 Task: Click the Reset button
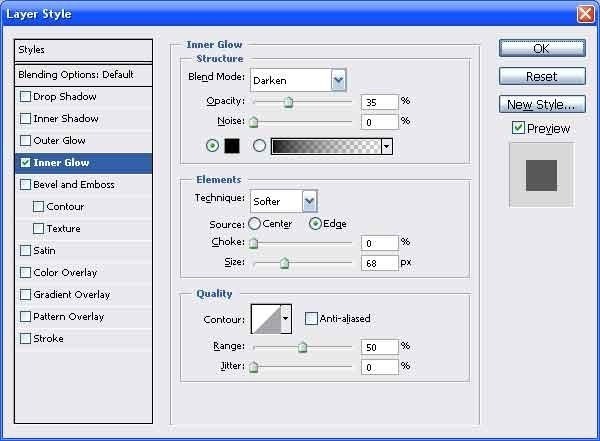[x=542, y=76]
